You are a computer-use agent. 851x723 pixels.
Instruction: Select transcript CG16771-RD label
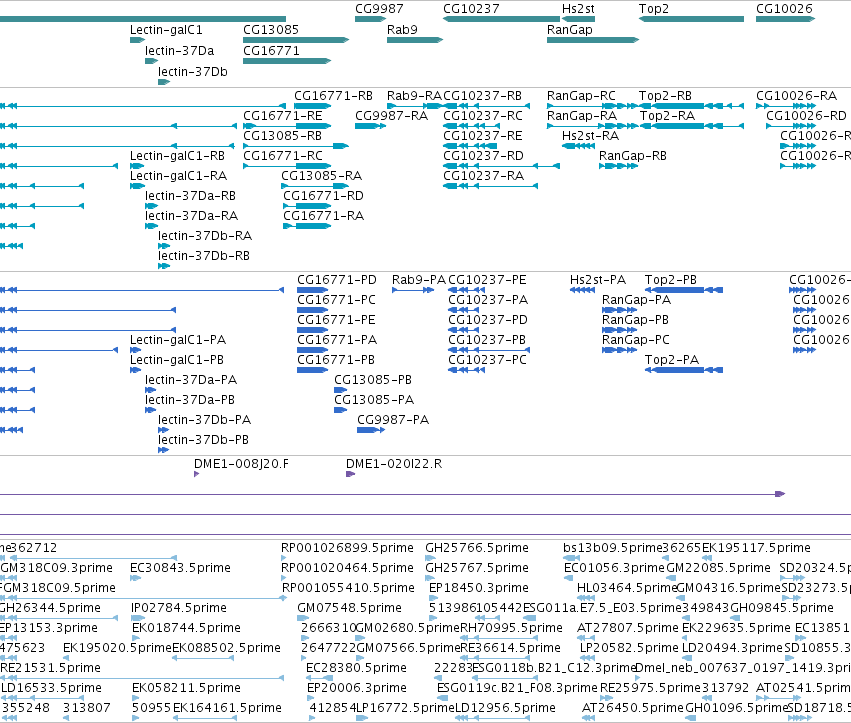pyautogui.click(x=323, y=196)
